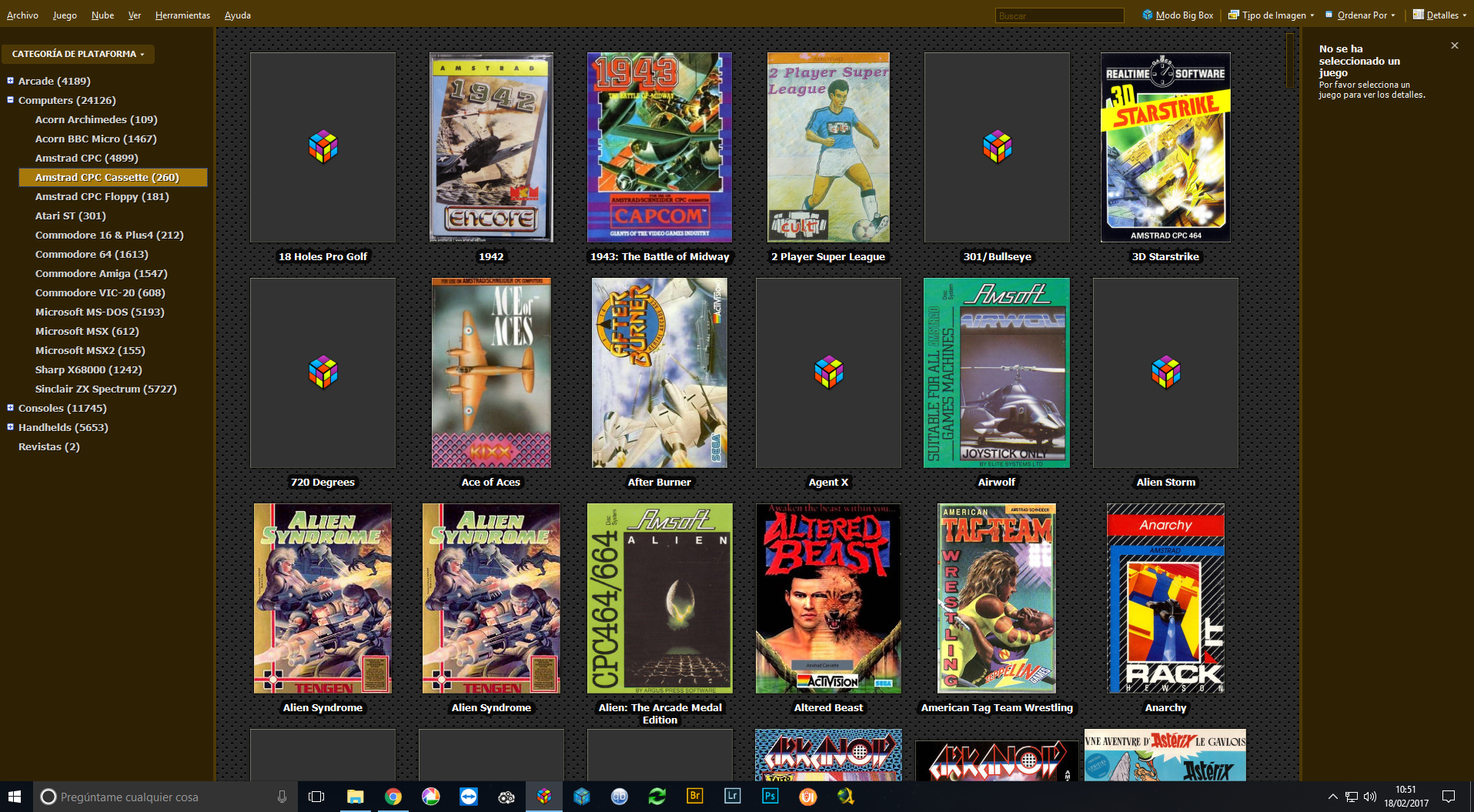Click the game list scrollbar thumb
Viewport: 1474px width, 812px height.
click(1291, 60)
